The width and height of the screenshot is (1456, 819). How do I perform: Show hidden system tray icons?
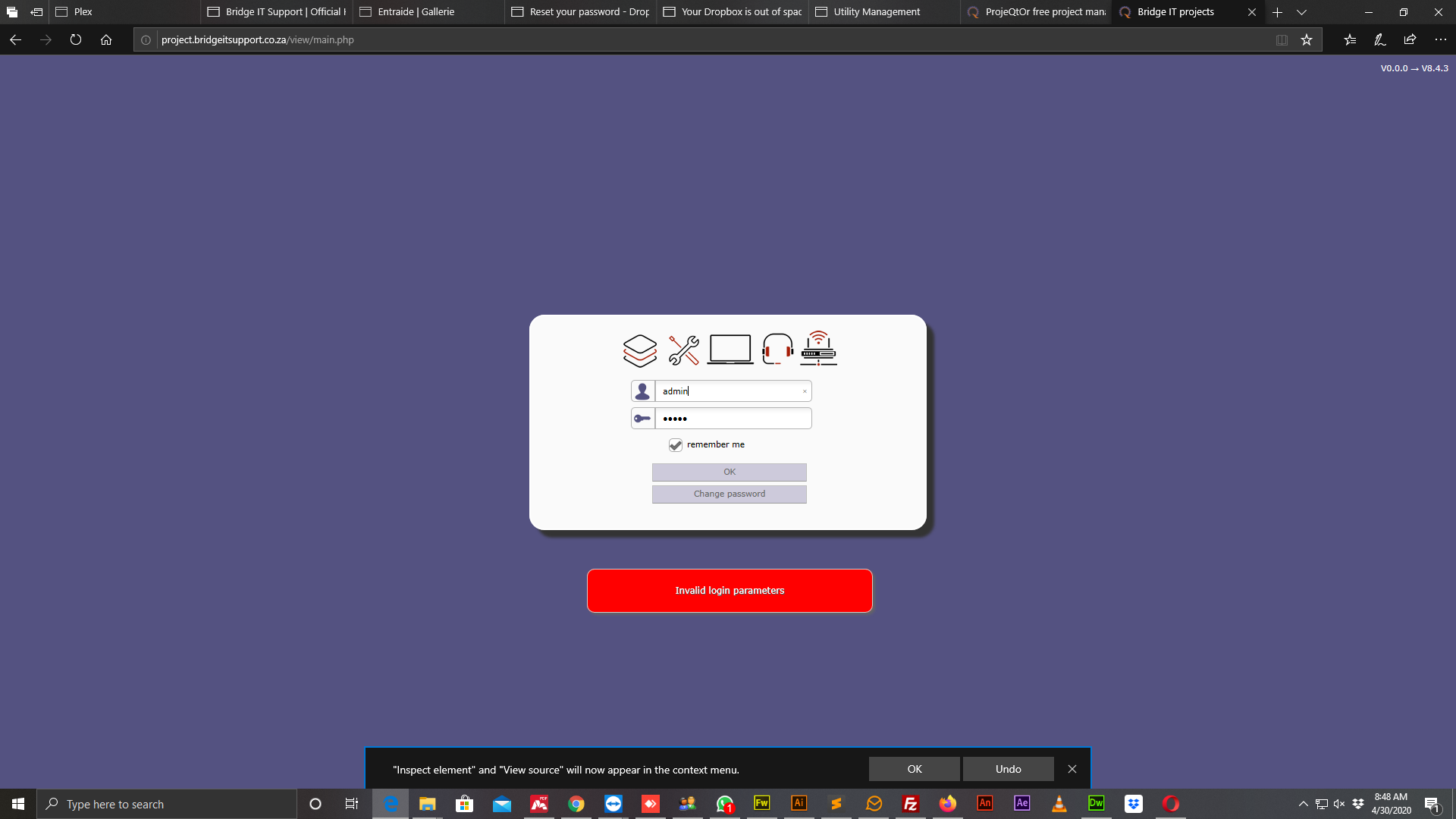1303,804
